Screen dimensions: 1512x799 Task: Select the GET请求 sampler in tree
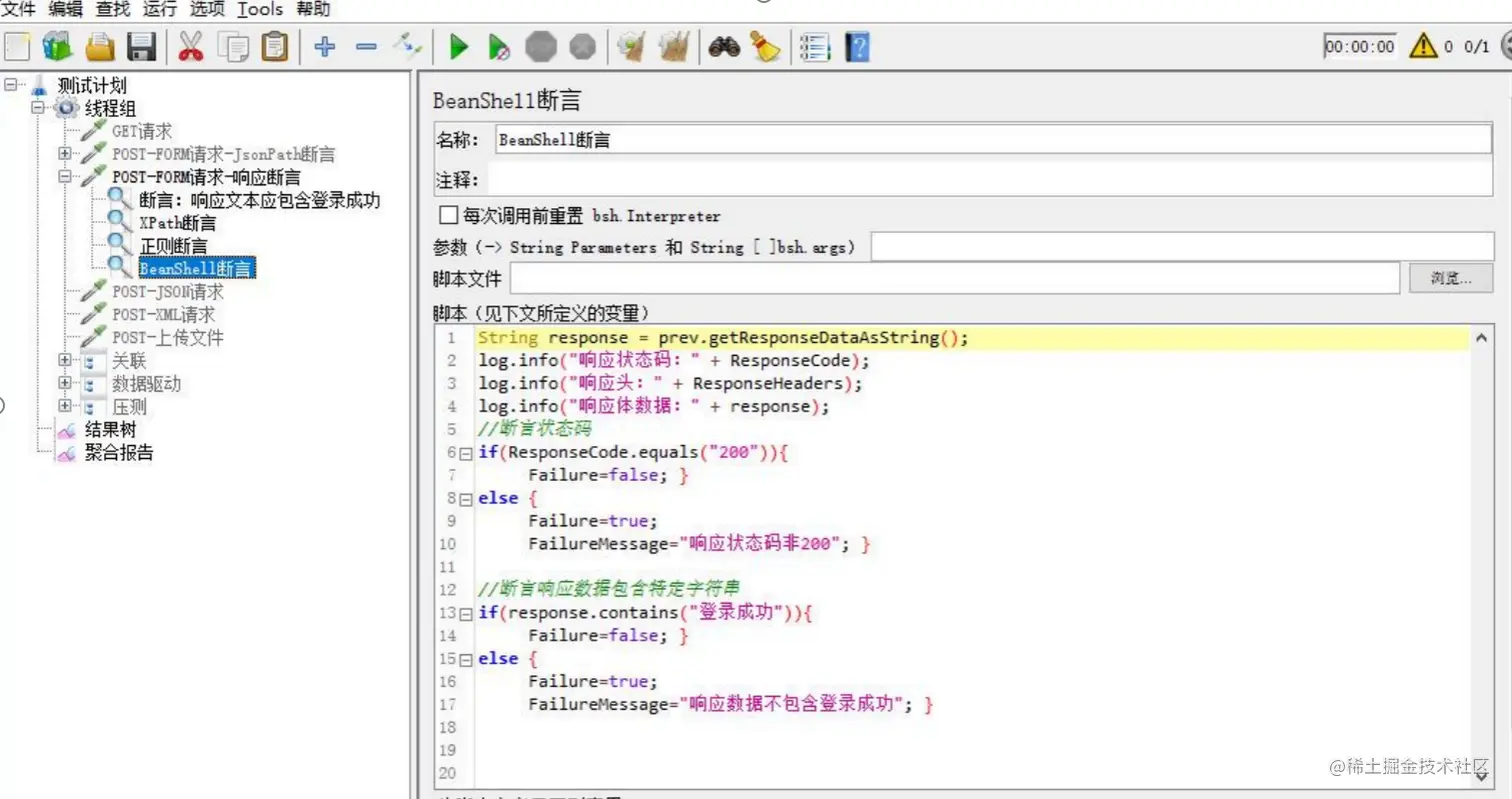[x=142, y=131]
